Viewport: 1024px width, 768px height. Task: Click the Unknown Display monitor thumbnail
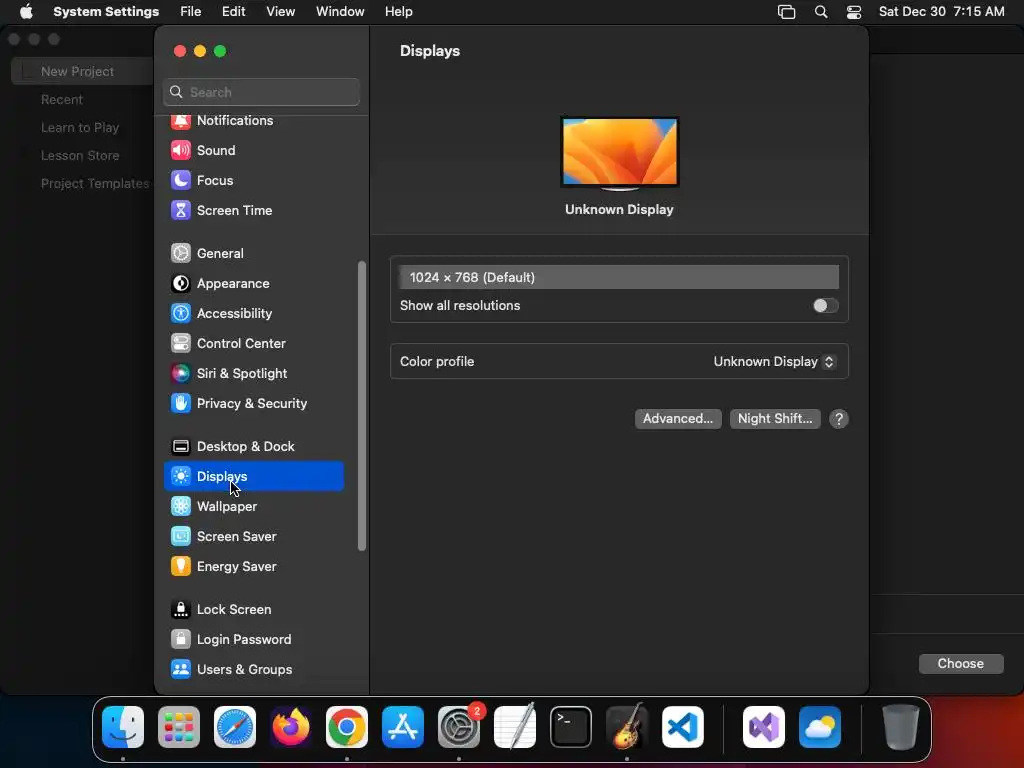pos(619,153)
